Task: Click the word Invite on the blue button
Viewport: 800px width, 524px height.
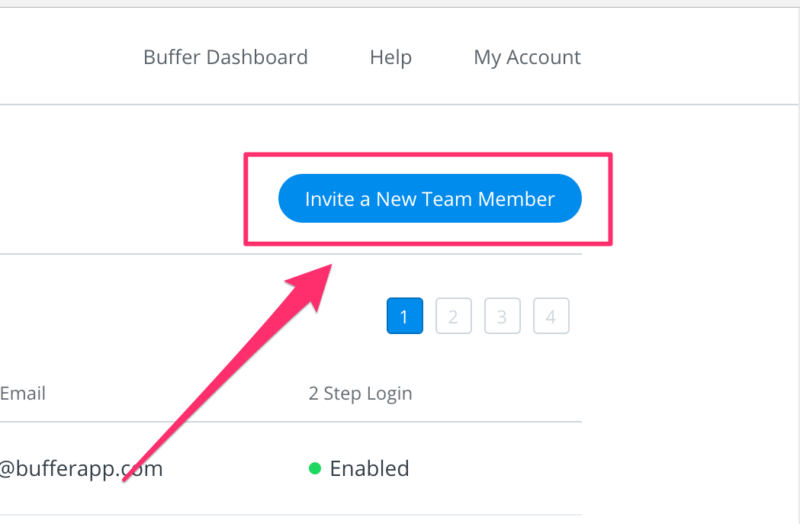Action: [x=329, y=198]
